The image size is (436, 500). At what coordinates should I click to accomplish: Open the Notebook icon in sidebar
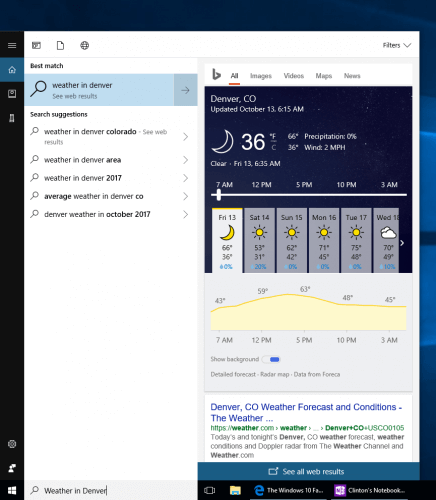click(12, 94)
